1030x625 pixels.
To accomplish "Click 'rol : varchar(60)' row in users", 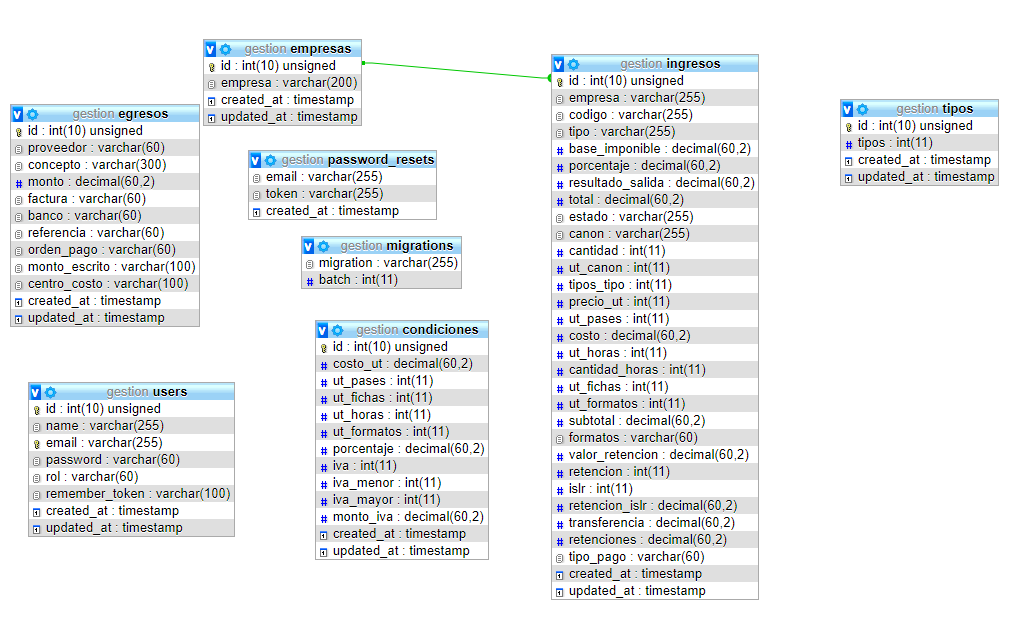I will click(131, 476).
